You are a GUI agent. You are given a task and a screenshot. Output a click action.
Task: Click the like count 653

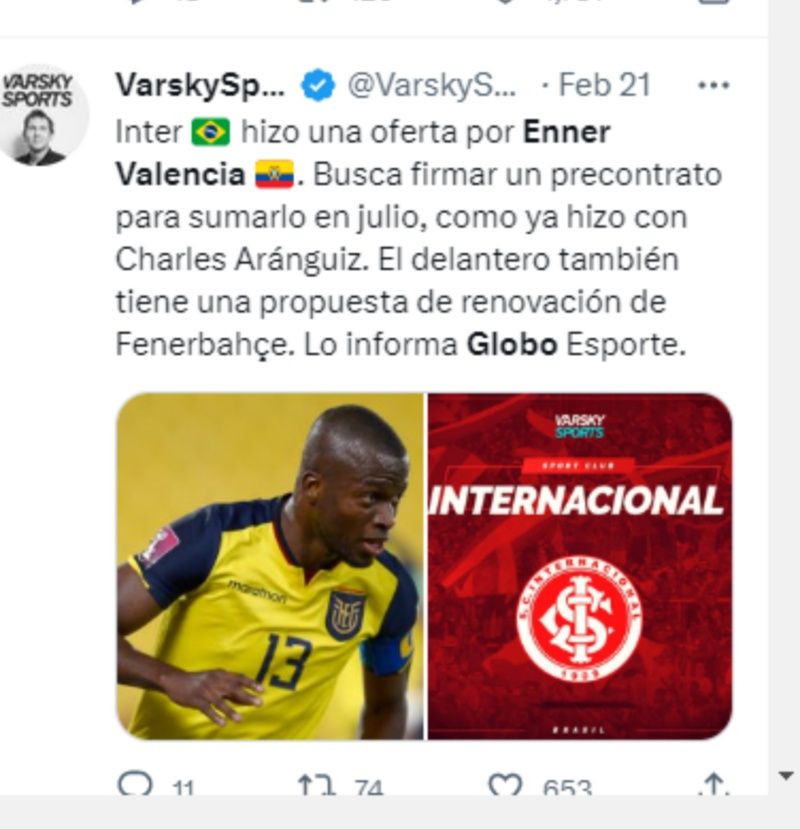pos(567,788)
